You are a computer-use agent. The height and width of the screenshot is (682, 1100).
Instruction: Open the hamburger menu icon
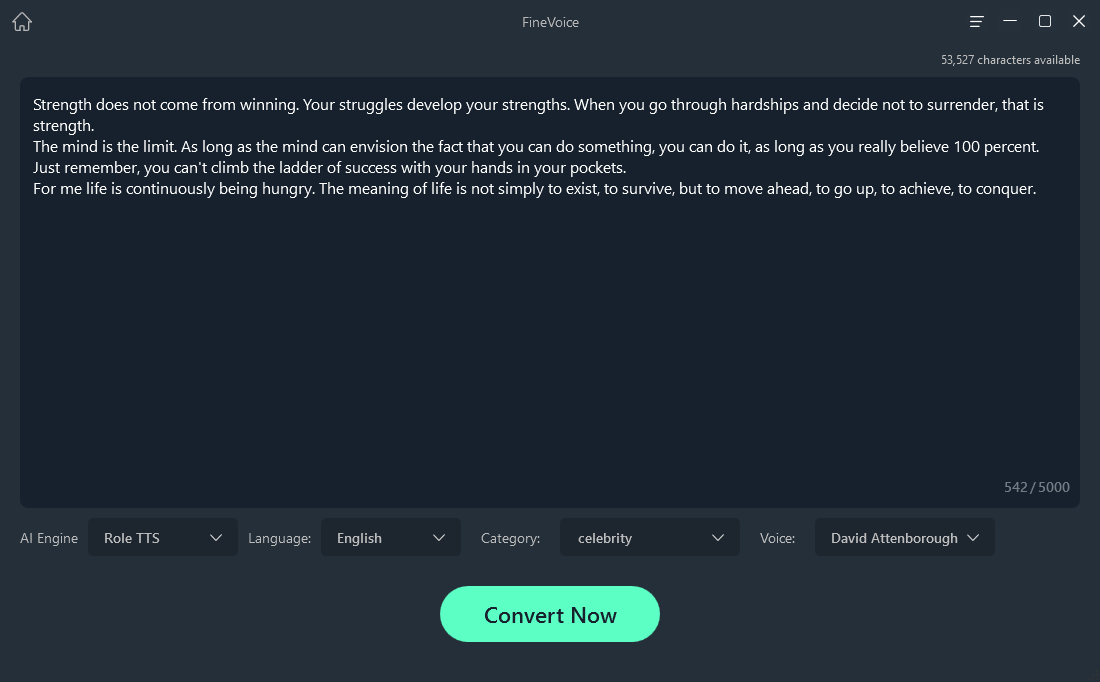977,22
